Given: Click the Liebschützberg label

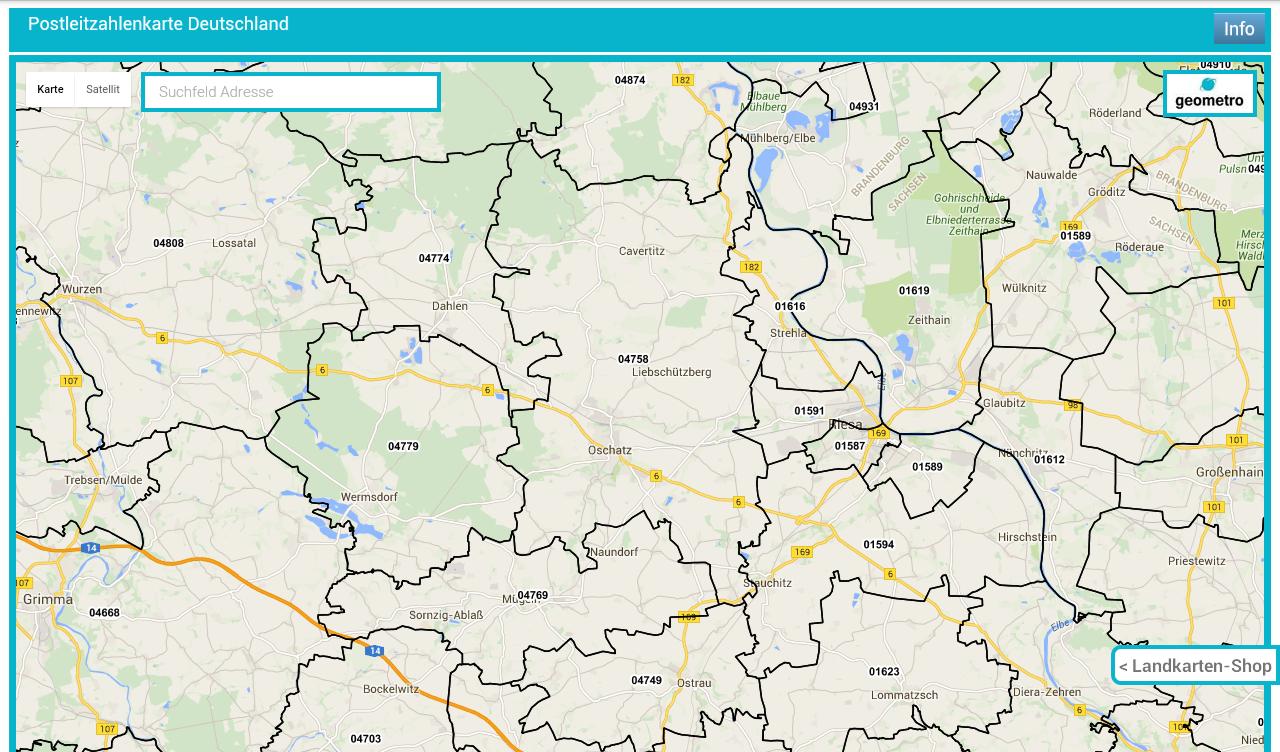Looking at the screenshot, I should point(672,372).
